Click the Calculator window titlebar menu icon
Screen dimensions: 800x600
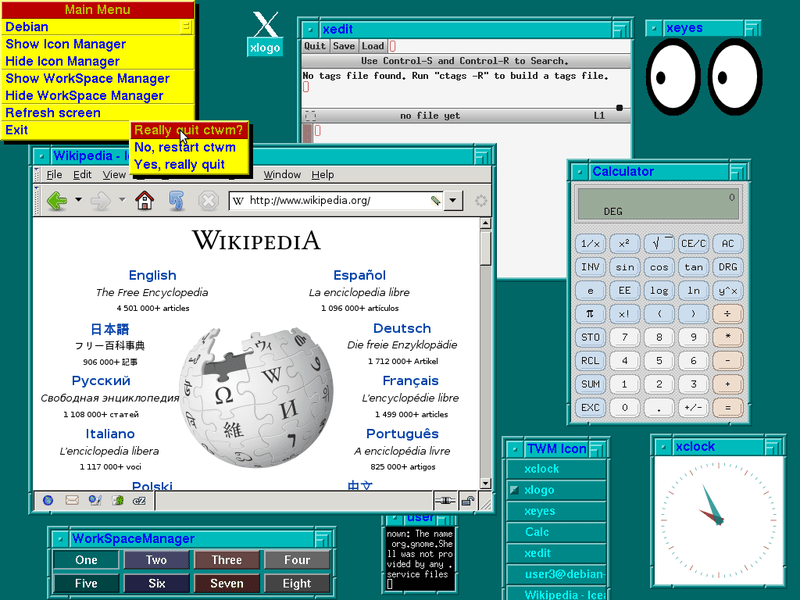[x=580, y=172]
